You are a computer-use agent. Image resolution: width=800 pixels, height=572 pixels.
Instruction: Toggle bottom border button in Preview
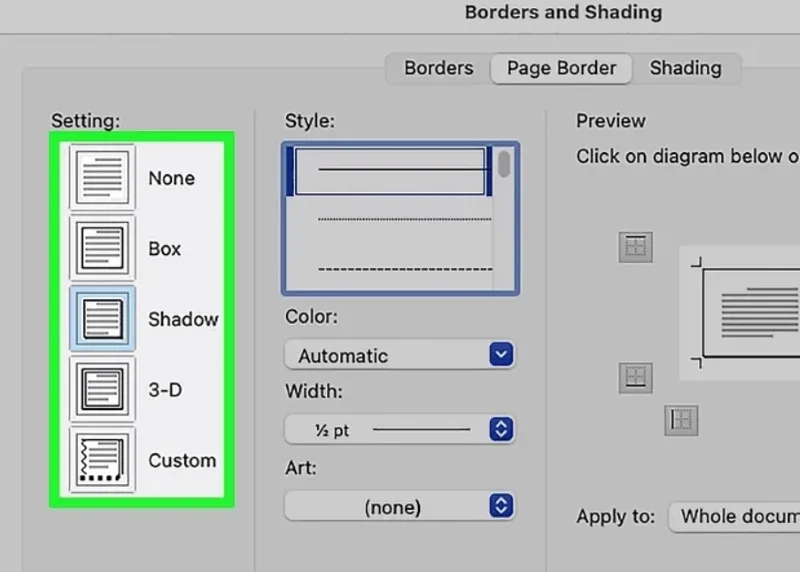635,378
